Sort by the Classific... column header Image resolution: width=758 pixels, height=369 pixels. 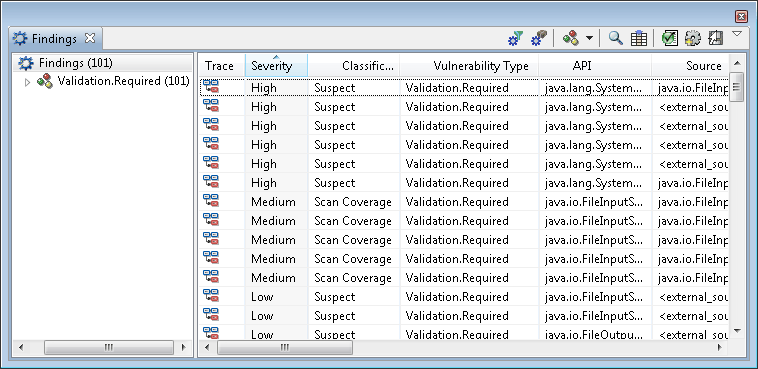(354, 66)
